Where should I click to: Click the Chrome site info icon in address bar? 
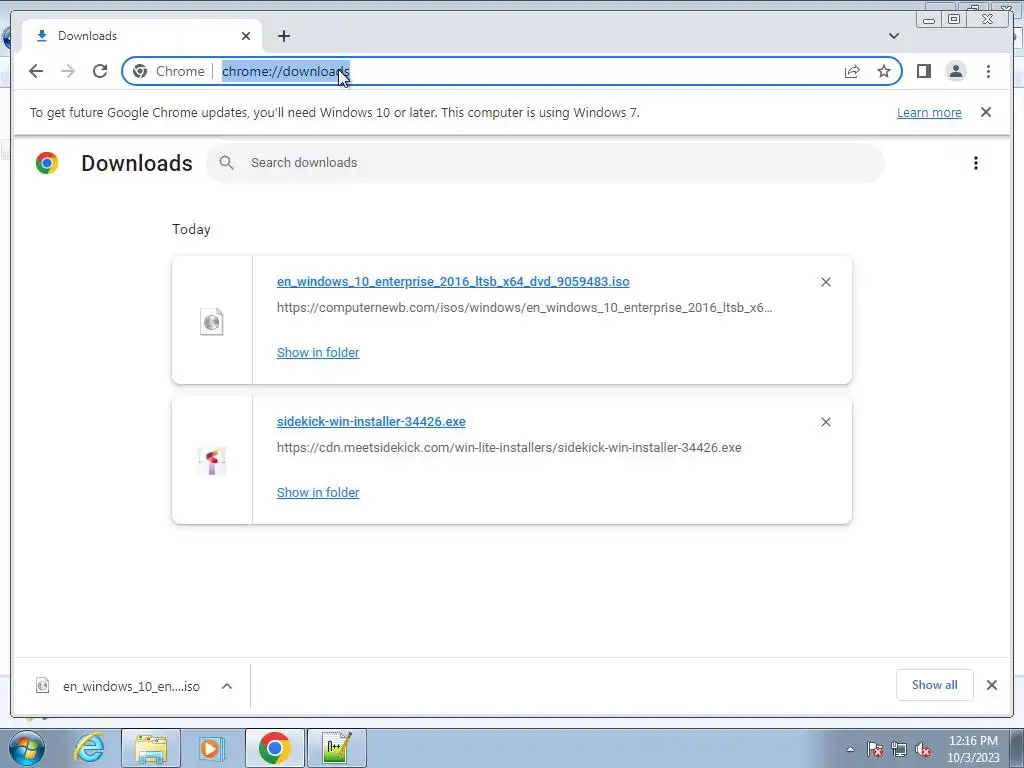(x=140, y=71)
